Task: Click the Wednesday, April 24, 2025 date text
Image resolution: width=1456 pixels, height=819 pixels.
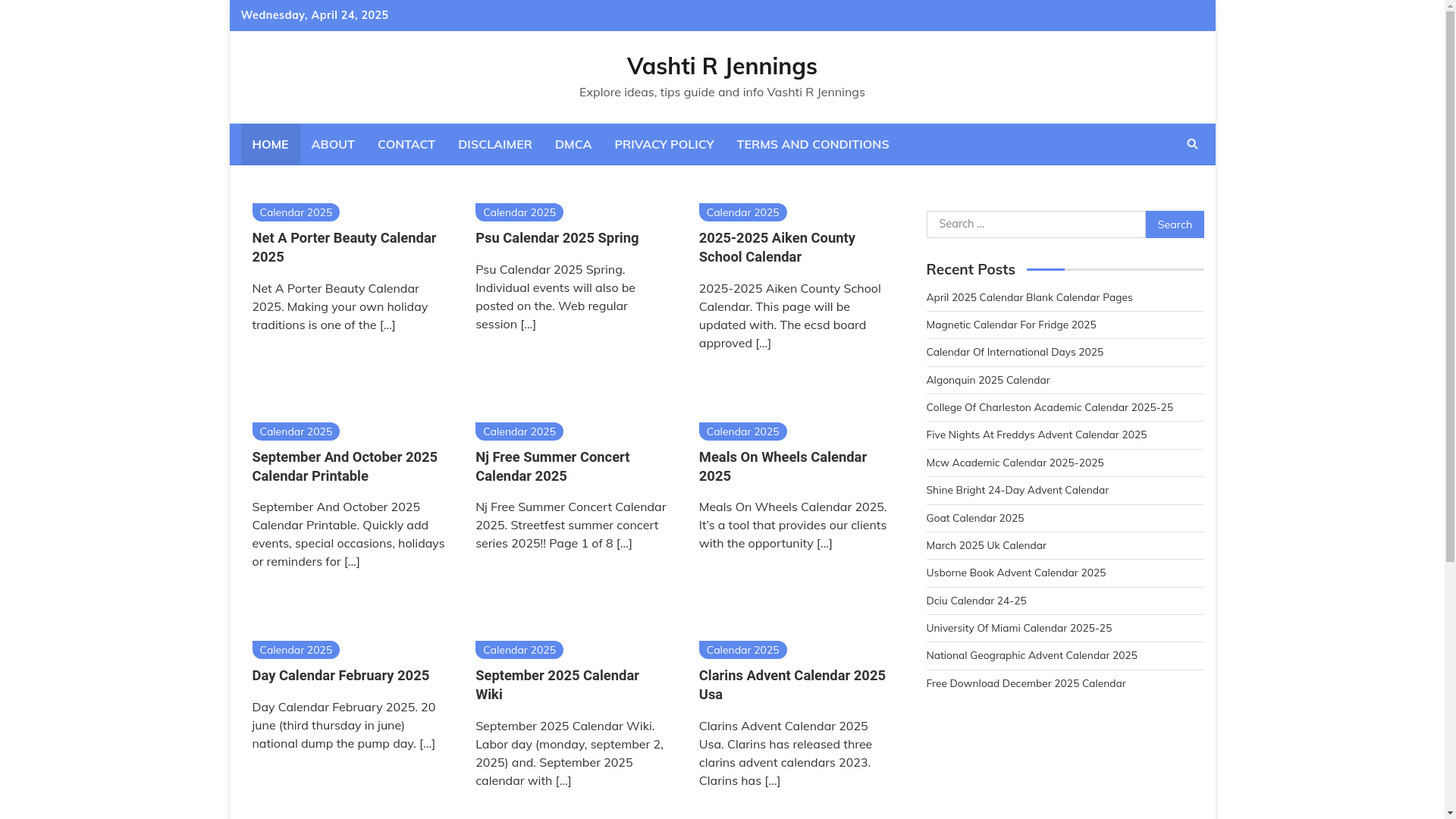Action: pos(315,15)
